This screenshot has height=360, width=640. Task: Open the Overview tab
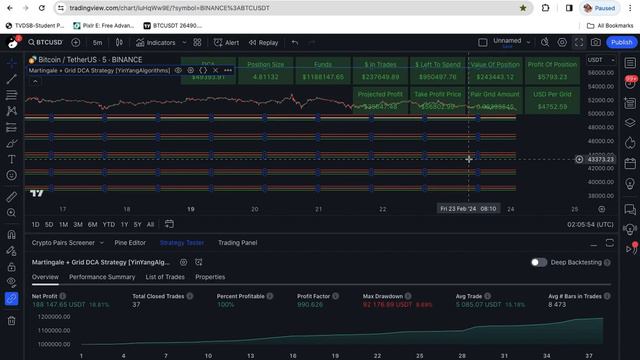point(45,277)
